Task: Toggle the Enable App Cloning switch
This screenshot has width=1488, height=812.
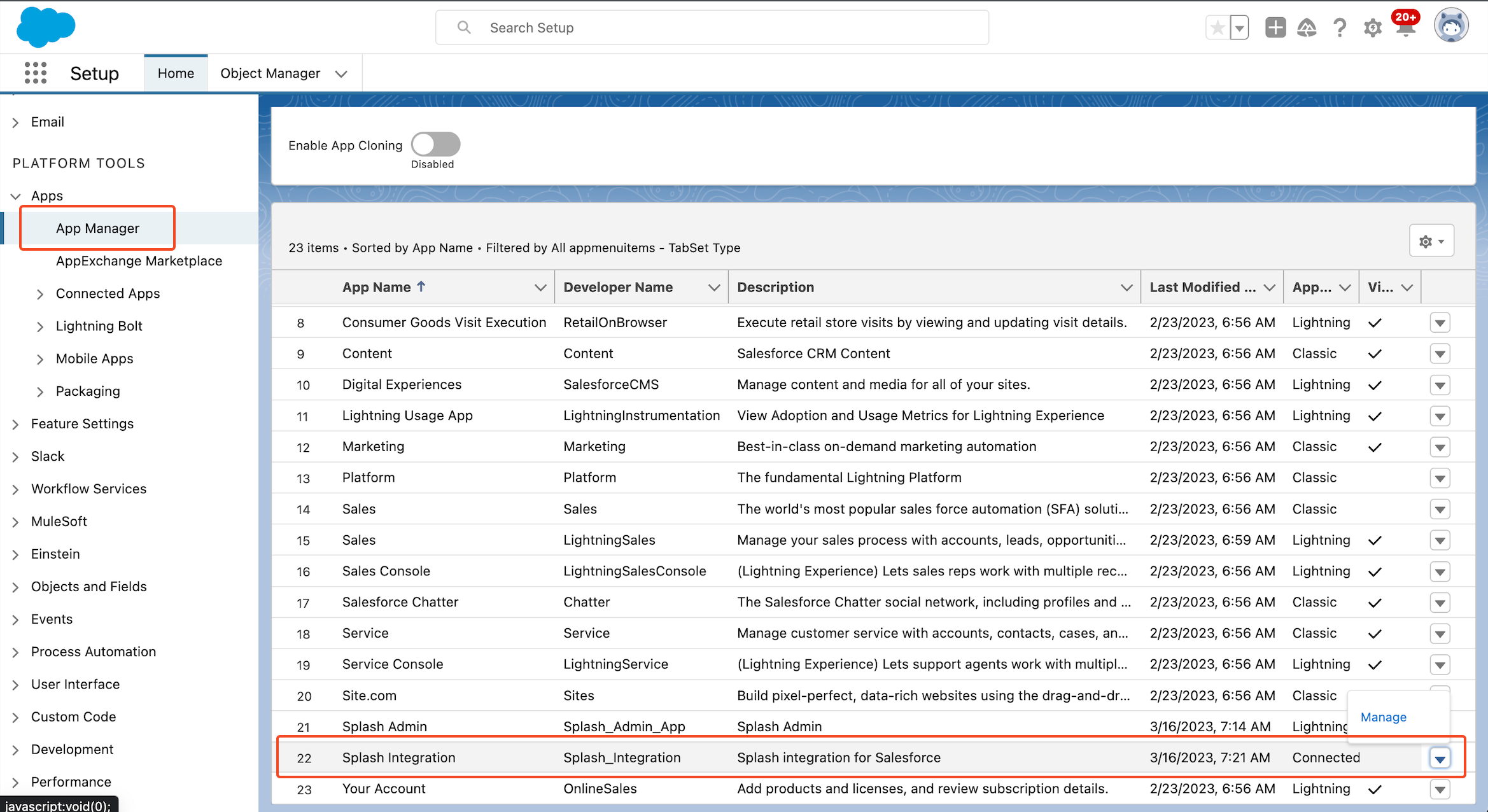Action: pyautogui.click(x=436, y=144)
